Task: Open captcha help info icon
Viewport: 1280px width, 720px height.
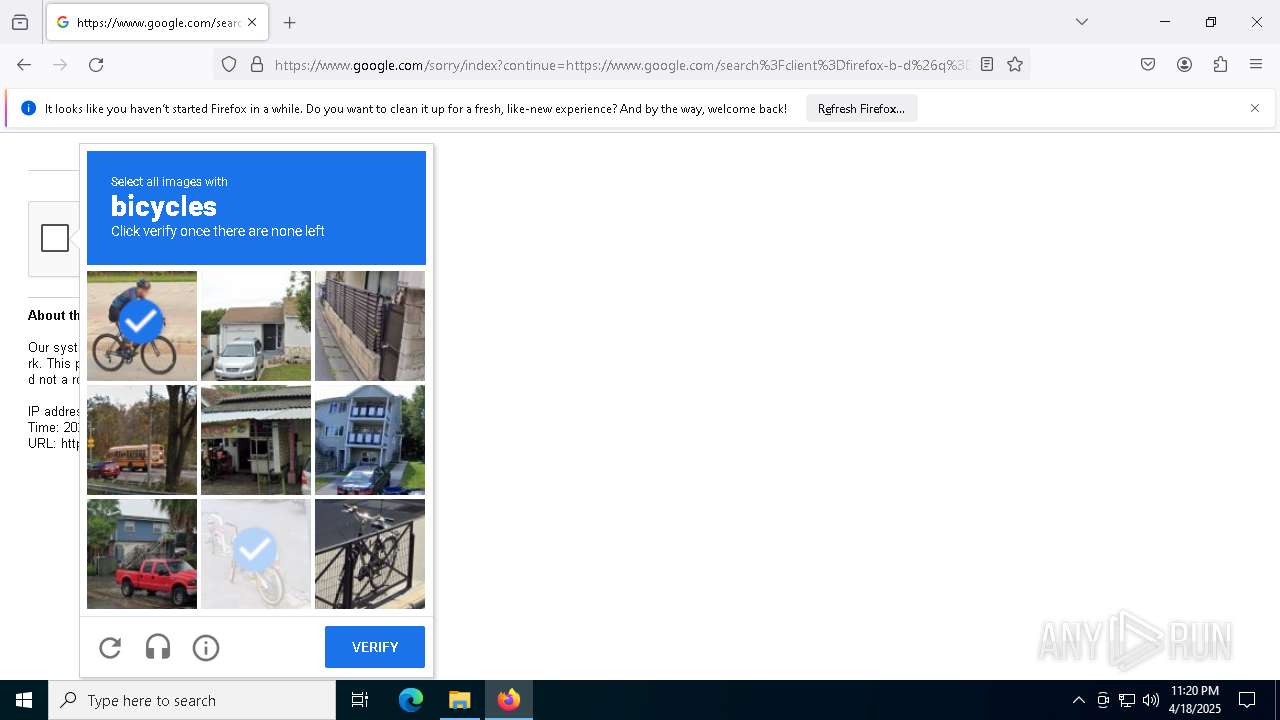Action: click(x=206, y=648)
